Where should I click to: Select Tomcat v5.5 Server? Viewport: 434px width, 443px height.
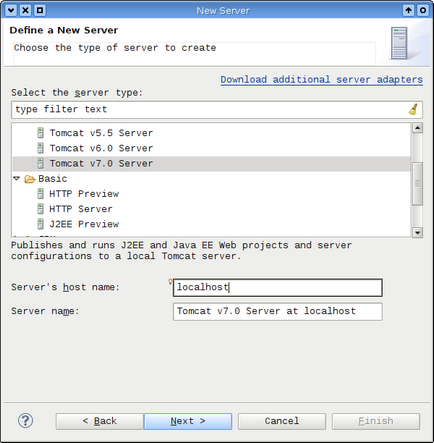point(101,133)
